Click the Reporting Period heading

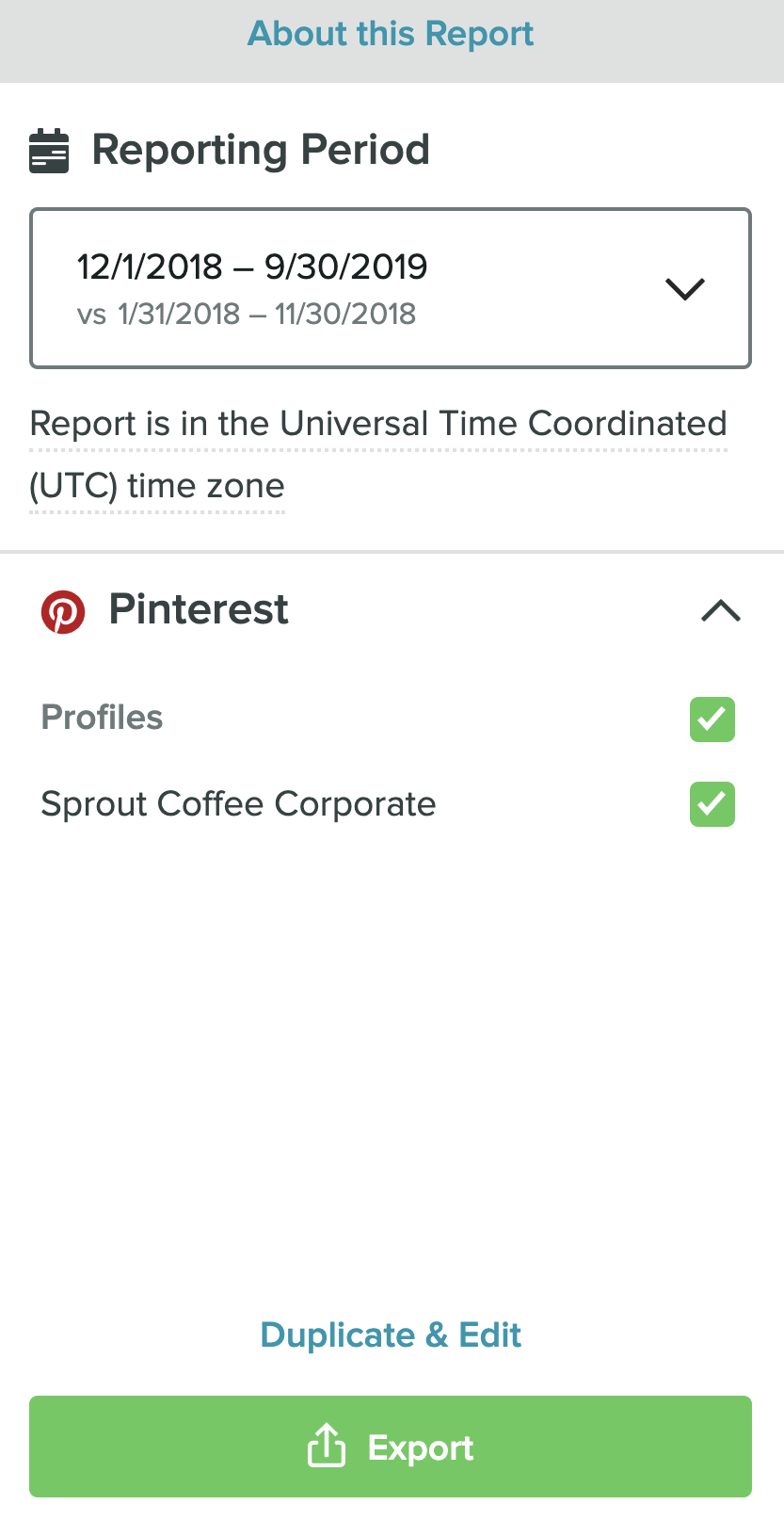[x=261, y=151]
